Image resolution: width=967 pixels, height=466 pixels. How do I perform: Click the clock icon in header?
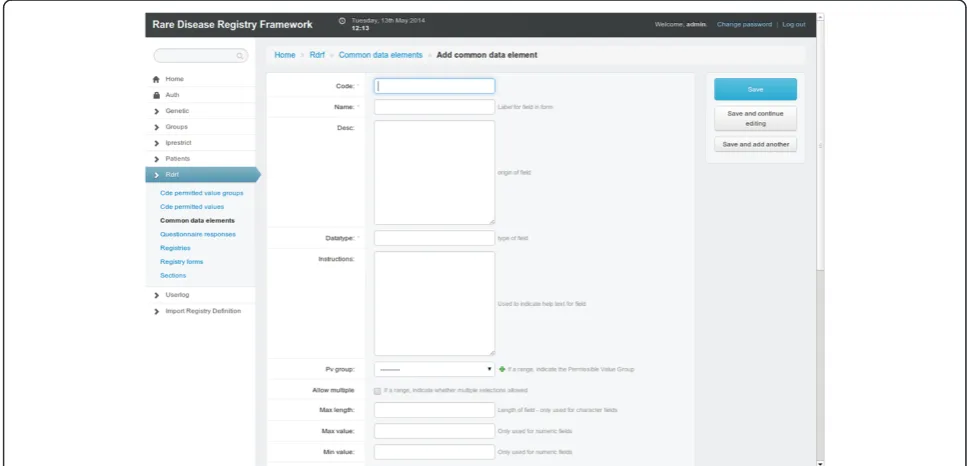tap(342, 21)
